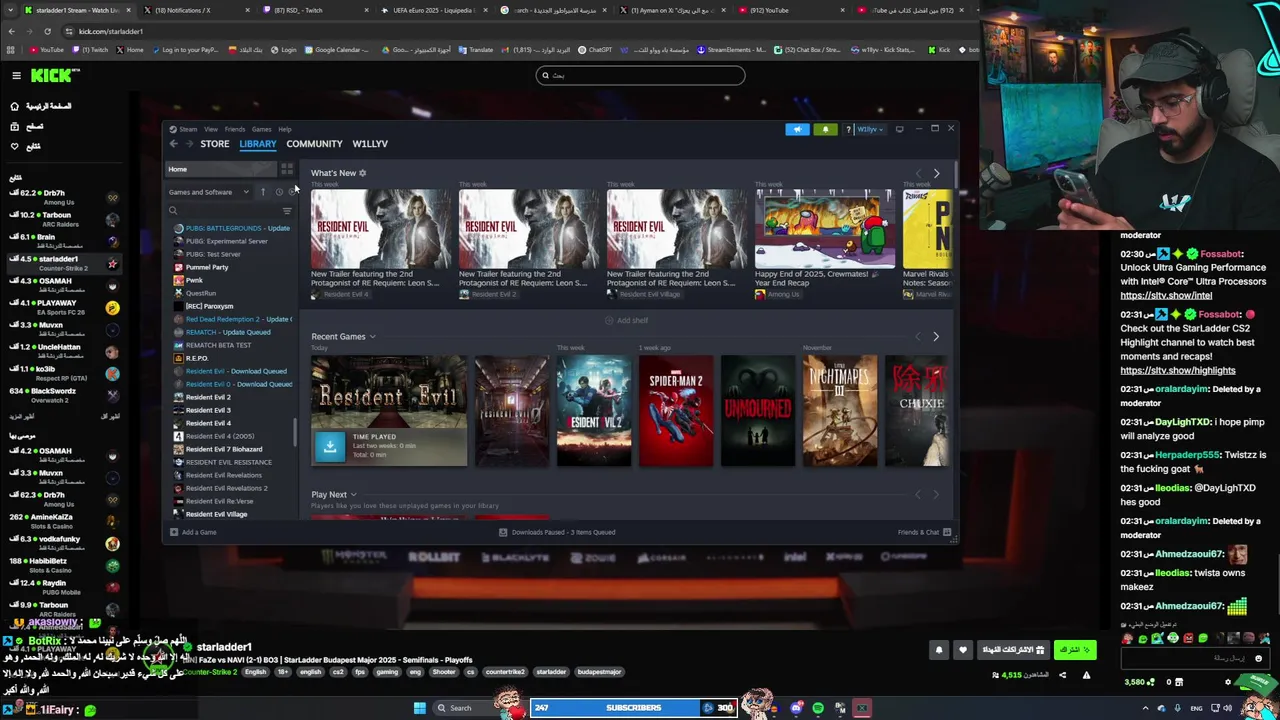Click the library game list scrollbar
1280x720 pixels.
(295, 432)
